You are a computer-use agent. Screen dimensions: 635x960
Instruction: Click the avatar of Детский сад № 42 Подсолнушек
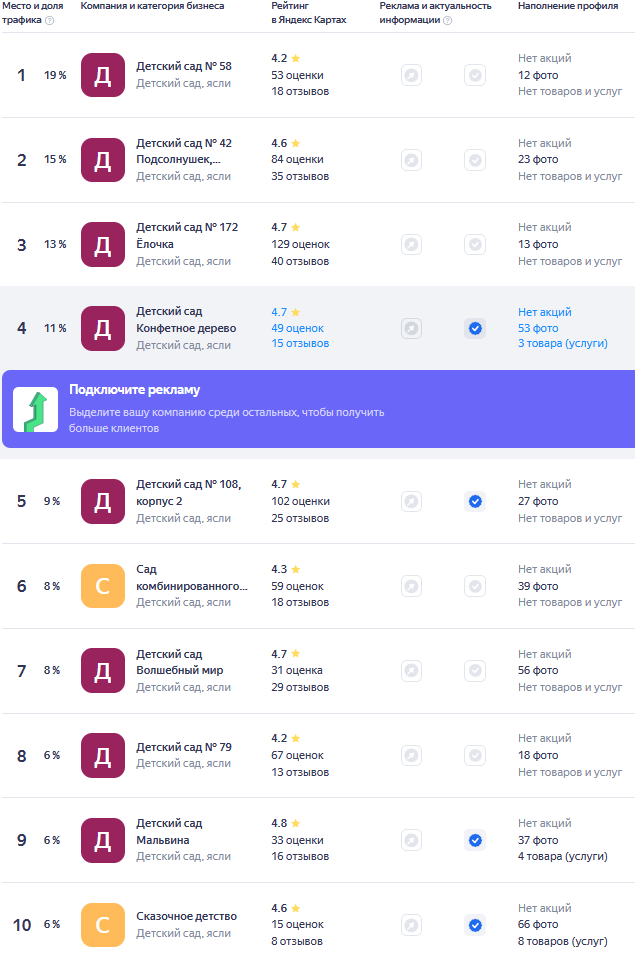pos(103,160)
